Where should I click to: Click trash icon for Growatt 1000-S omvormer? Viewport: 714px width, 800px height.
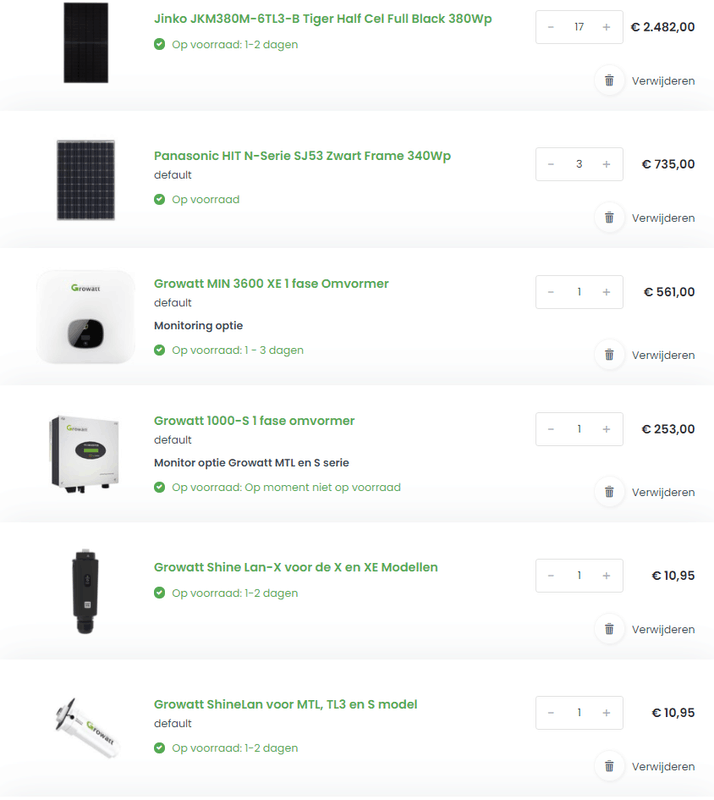coord(609,492)
